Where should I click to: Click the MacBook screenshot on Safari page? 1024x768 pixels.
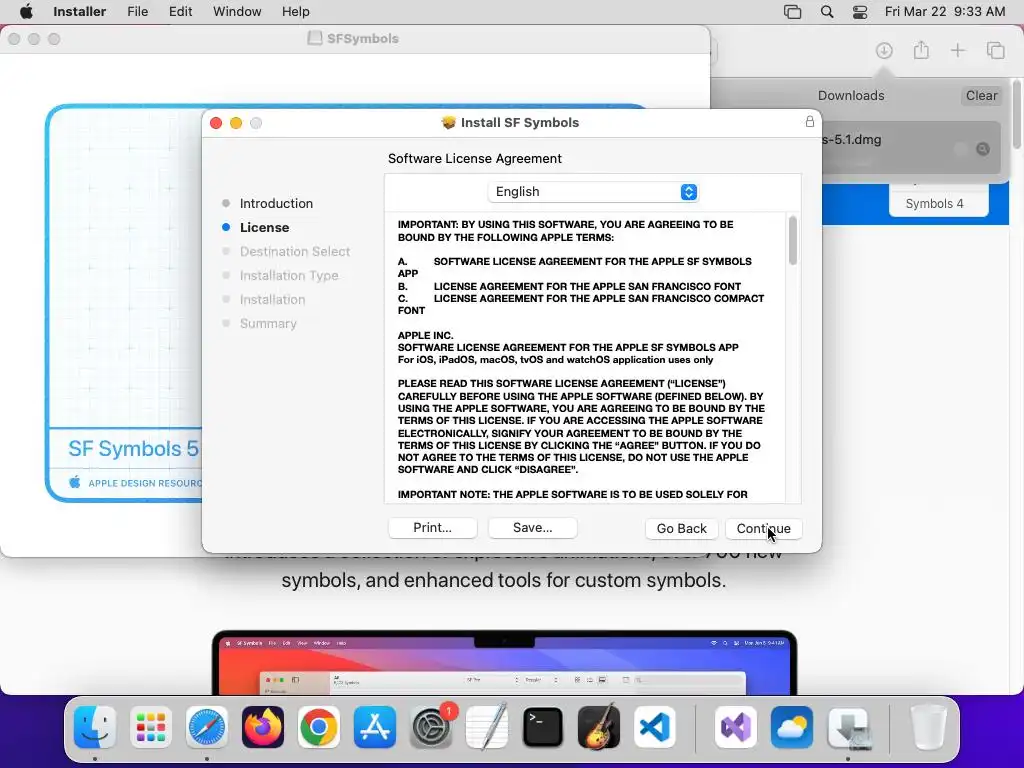(x=504, y=662)
